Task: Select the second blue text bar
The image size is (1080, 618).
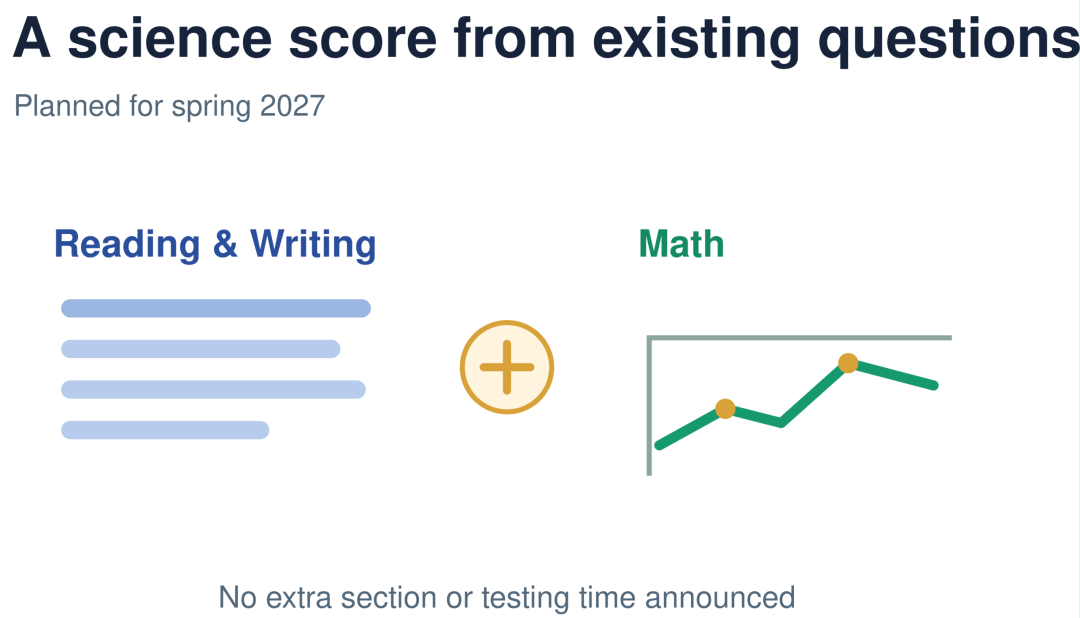Action: coord(200,349)
